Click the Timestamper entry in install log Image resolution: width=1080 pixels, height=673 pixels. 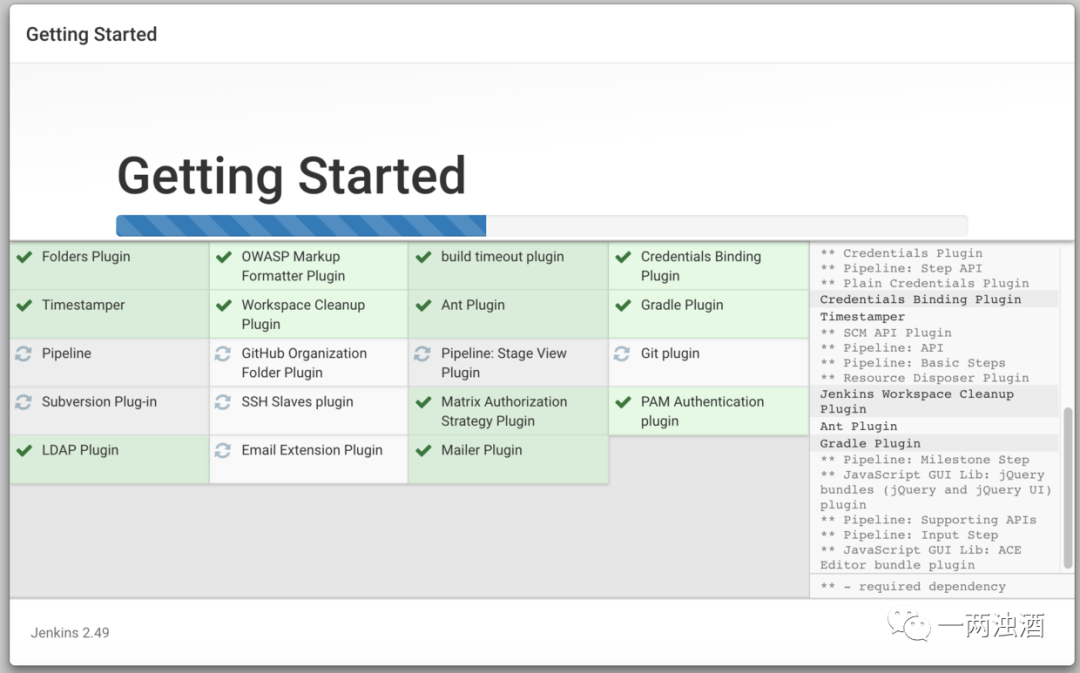[862, 316]
